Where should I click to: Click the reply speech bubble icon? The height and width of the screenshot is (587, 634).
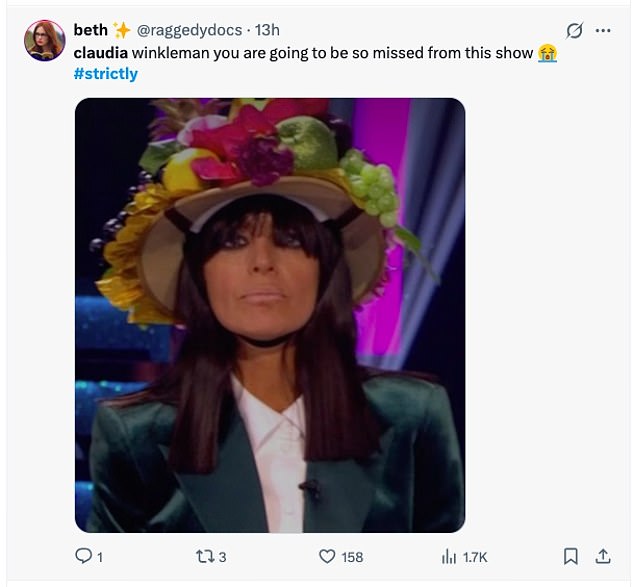[83, 556]
